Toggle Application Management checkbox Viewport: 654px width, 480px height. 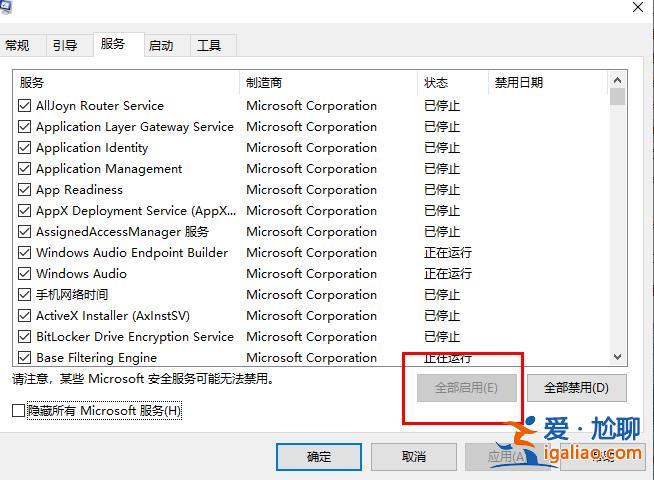tap(25, 168)
